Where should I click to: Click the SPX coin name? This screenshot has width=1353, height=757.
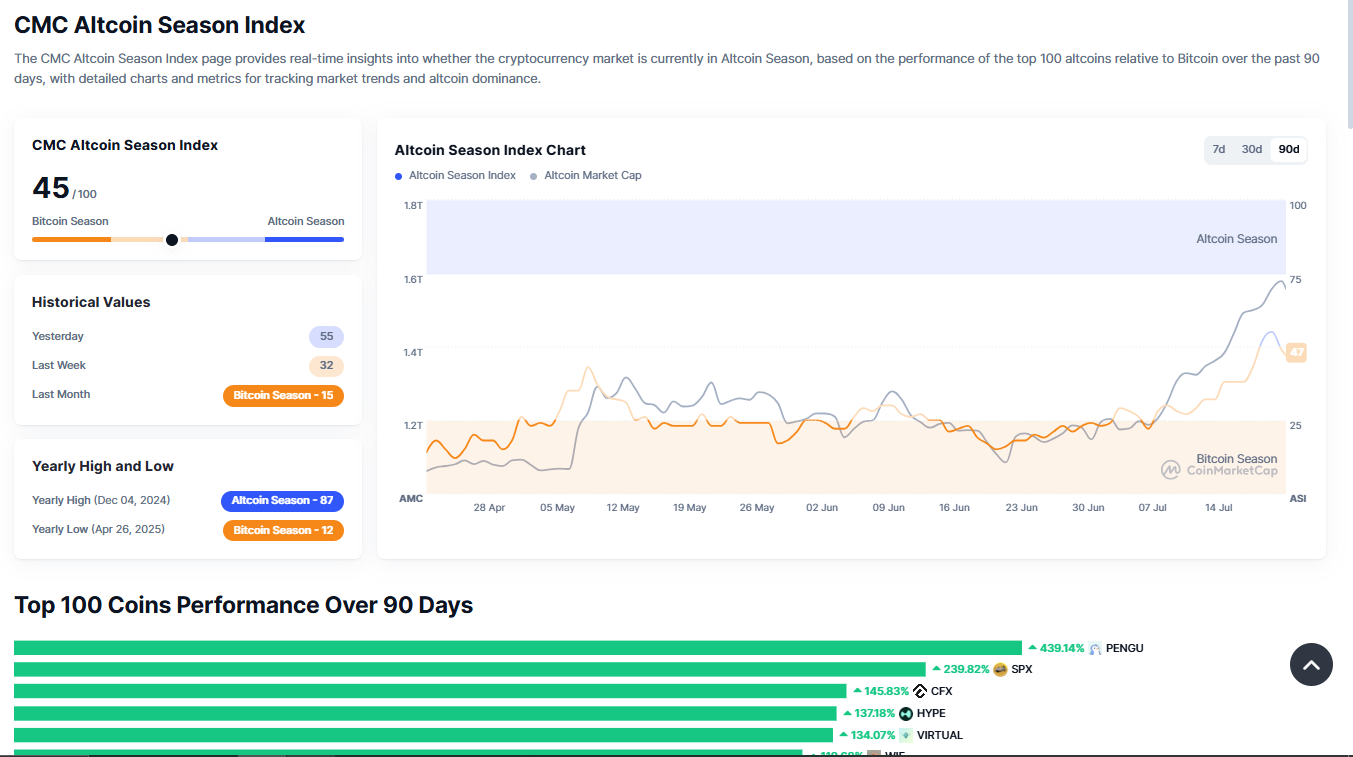(x=1022, y=670)
